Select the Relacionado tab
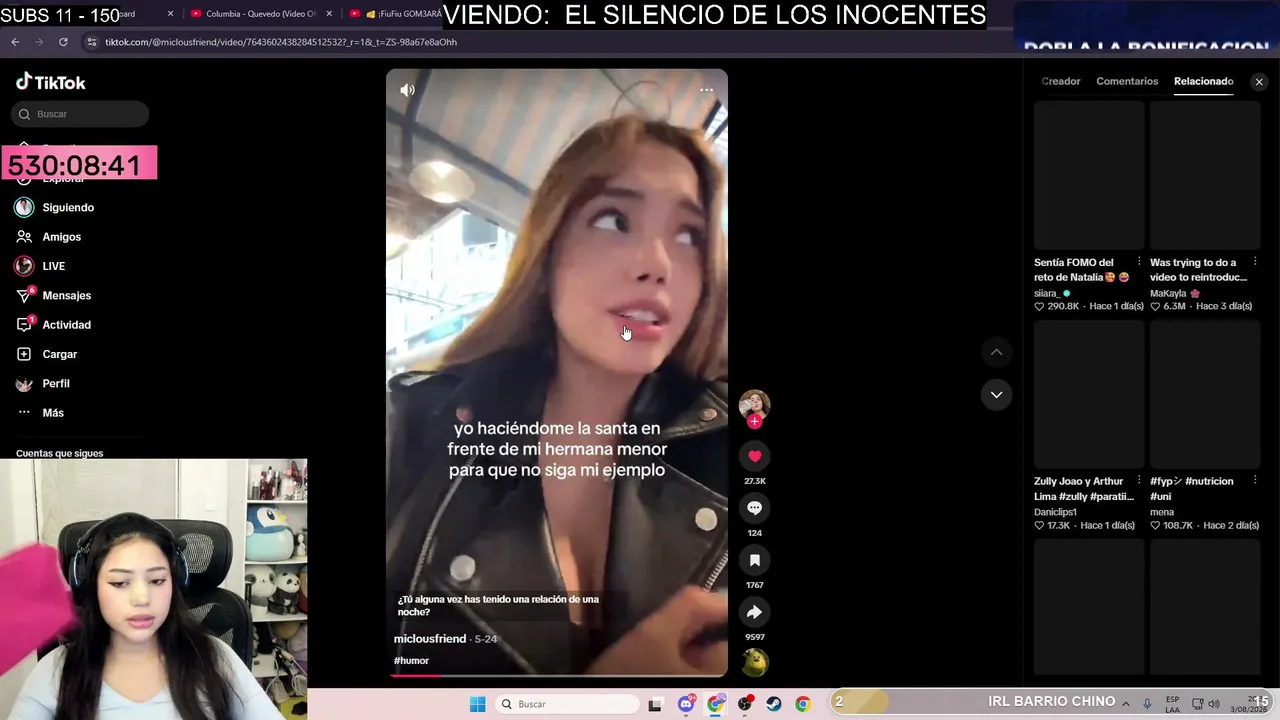This screenshot has height=720, width=1280. click(1204, 81)
